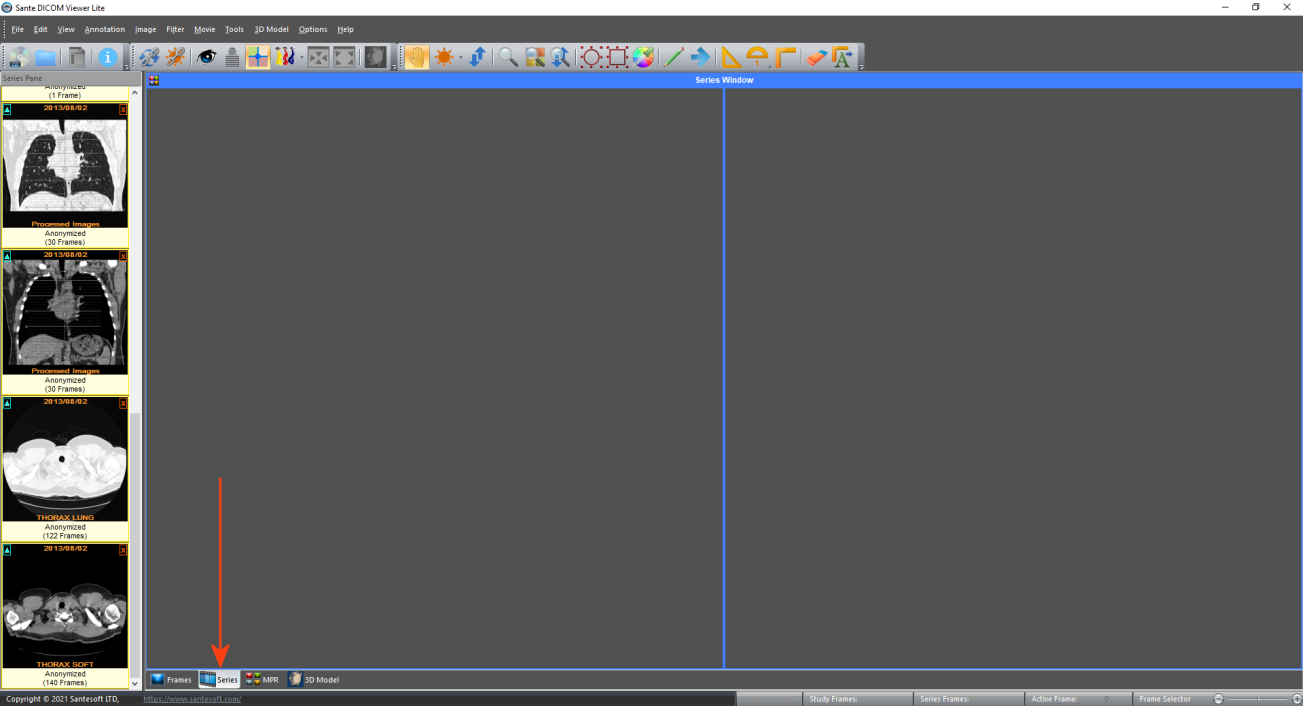Select the elliptical ROI tool
The image size is (1305, 707).
tap(591, 57)
